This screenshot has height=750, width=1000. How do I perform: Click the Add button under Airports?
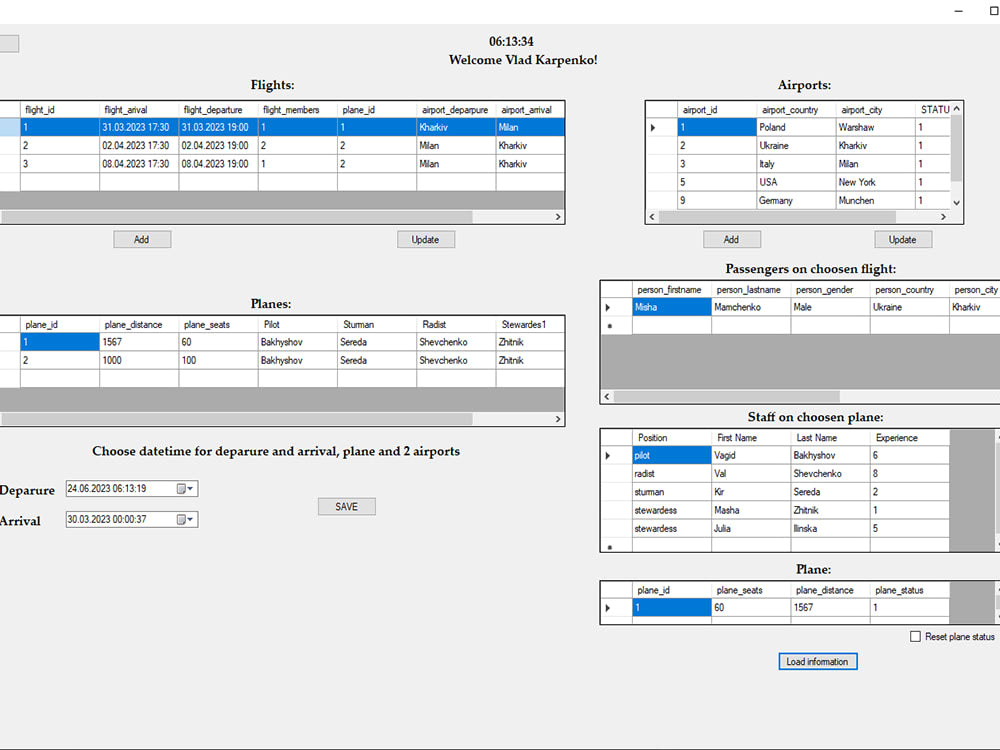[732, 239]
